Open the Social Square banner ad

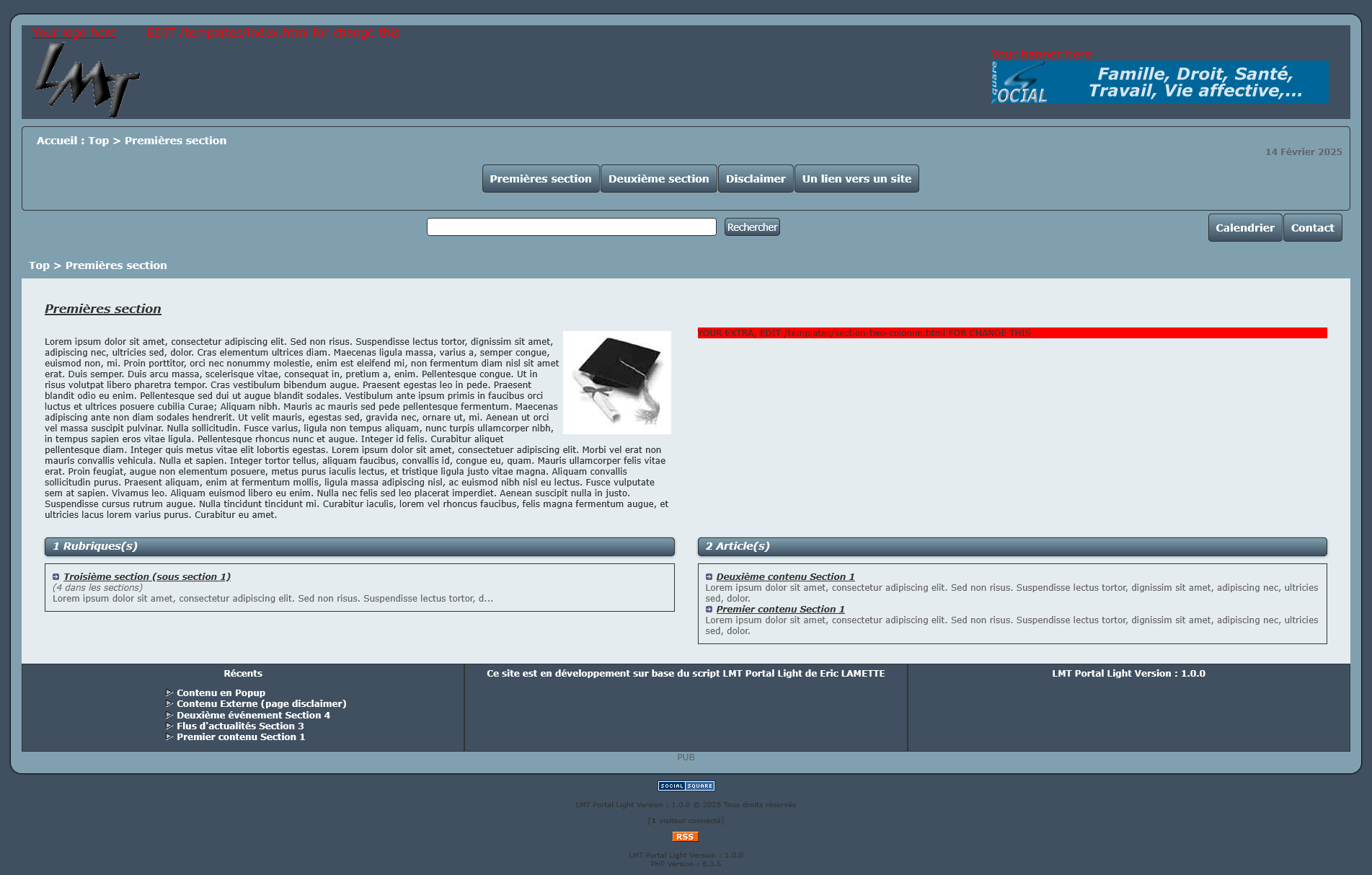(1159, 82)
